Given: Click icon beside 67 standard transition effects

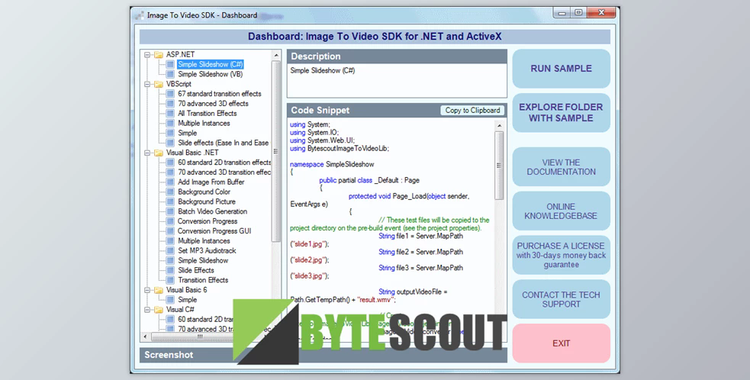Looking at the screenshot, I should click(170, 94).
